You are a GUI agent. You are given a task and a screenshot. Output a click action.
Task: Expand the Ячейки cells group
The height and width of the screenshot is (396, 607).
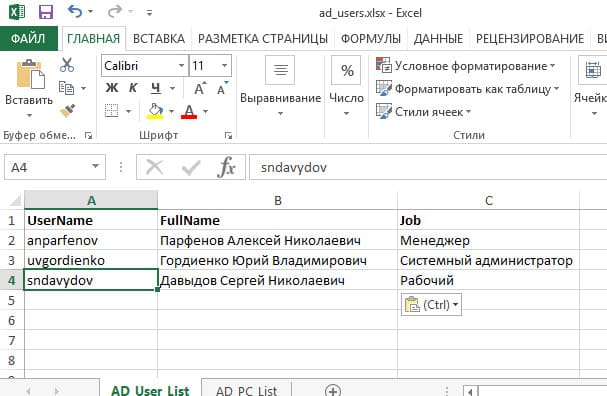(592, 86)
